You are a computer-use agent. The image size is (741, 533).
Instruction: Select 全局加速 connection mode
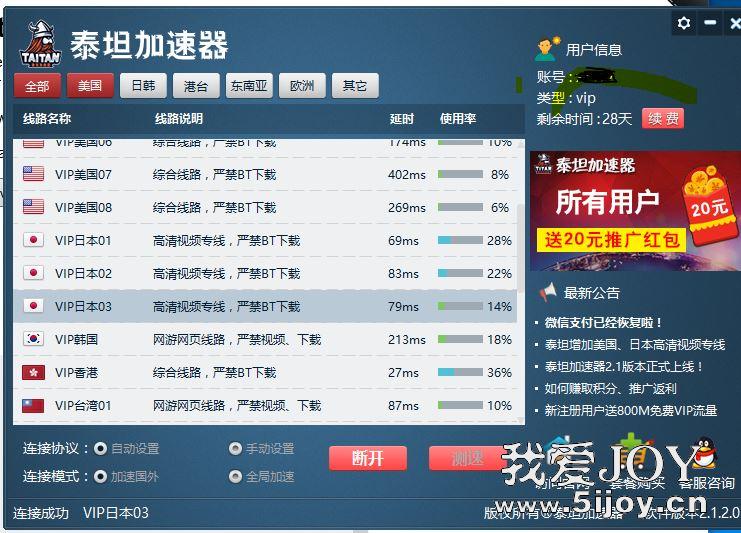[235, 476]
